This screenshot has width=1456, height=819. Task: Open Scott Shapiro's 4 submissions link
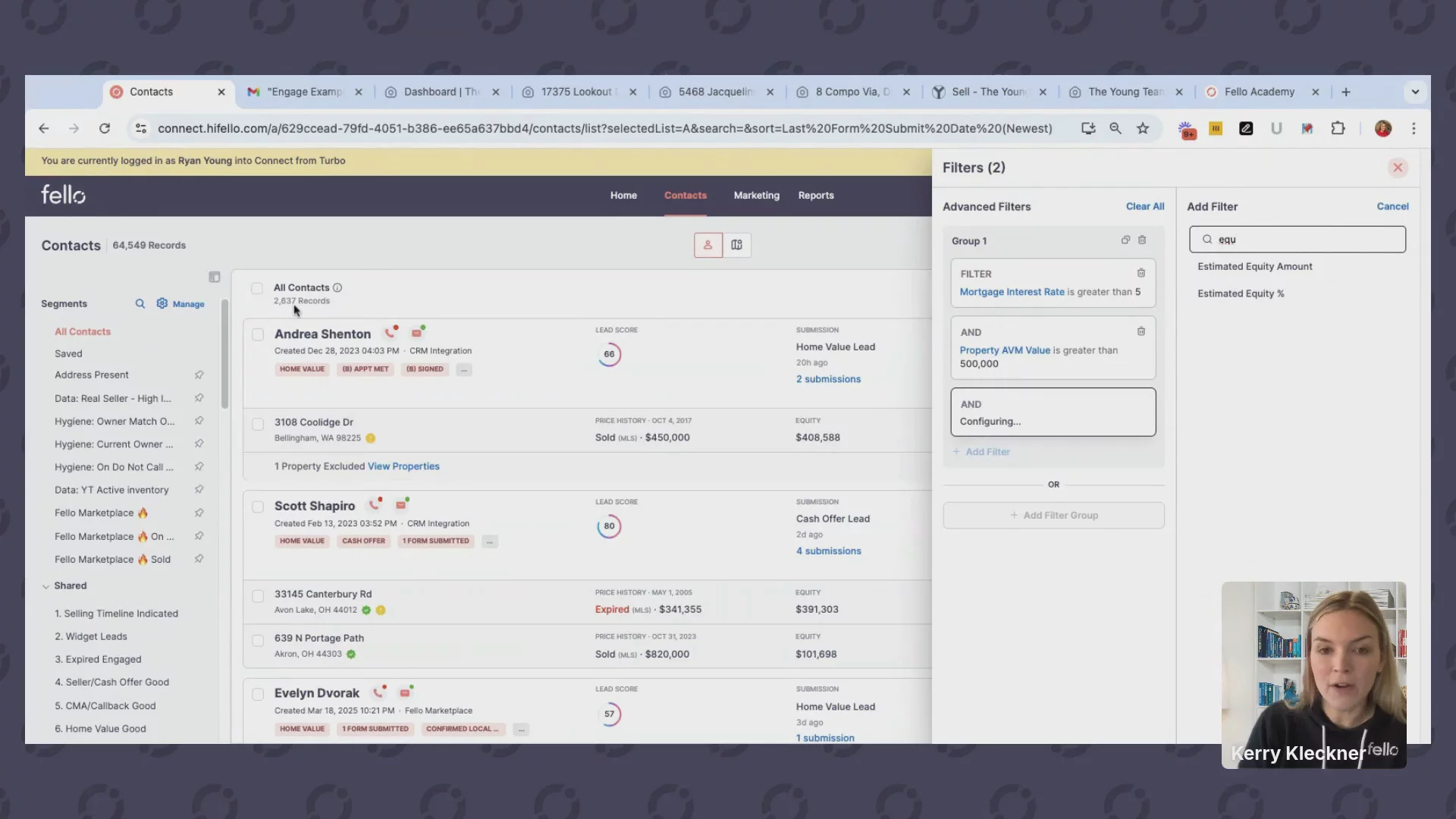tap(828, 551)
